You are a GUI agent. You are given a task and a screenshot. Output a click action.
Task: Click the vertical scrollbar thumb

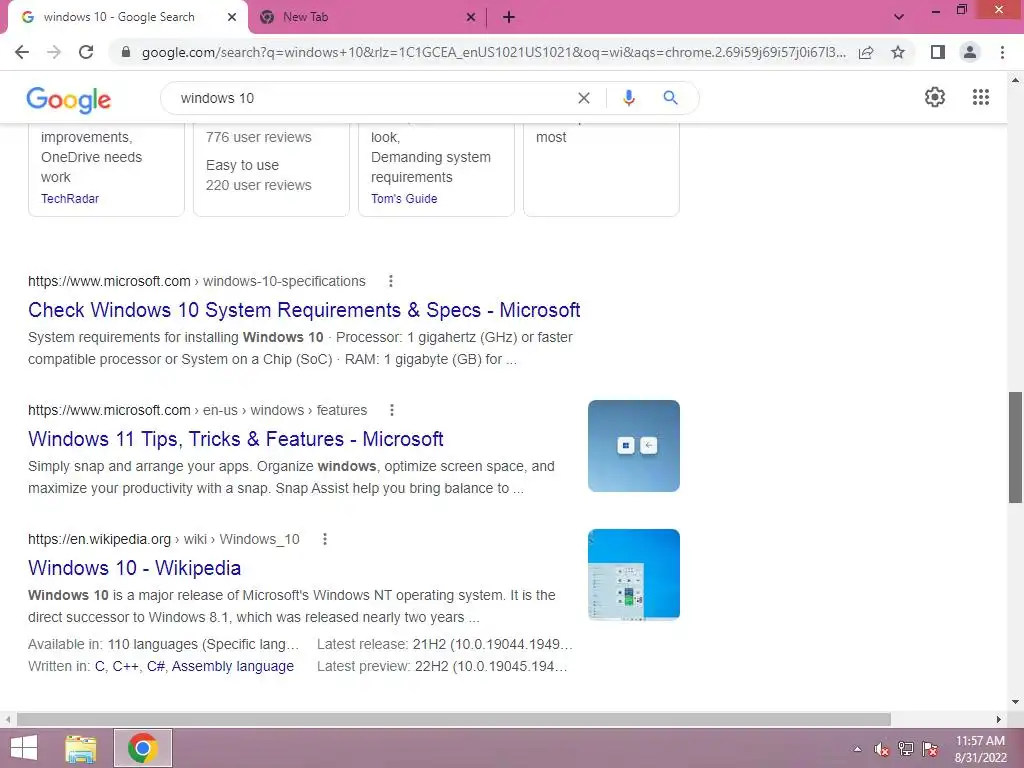(x=1015, y=447)
